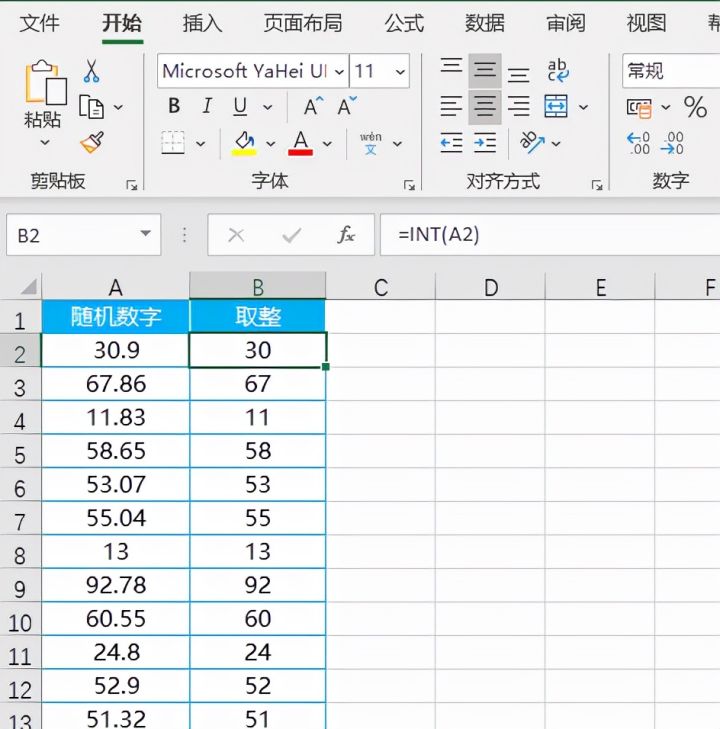Switch to the 审阅 tab
Image resolution: width=720 pixels, height=729 pixels.
click(565, 23)
